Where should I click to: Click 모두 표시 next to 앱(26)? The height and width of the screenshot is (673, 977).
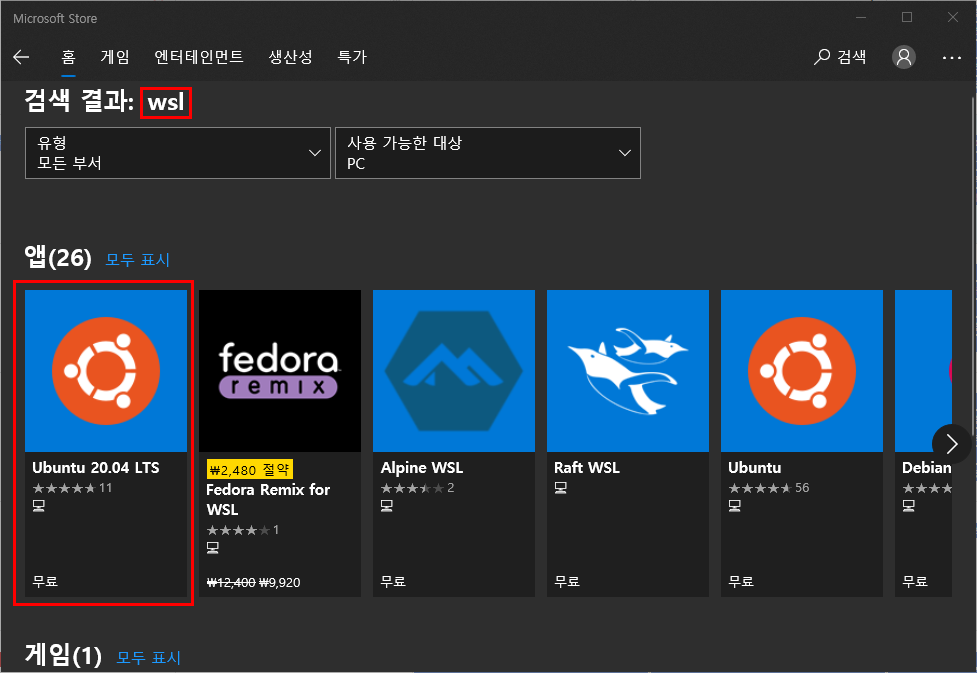pyautogui.click(x=138, y=259)
